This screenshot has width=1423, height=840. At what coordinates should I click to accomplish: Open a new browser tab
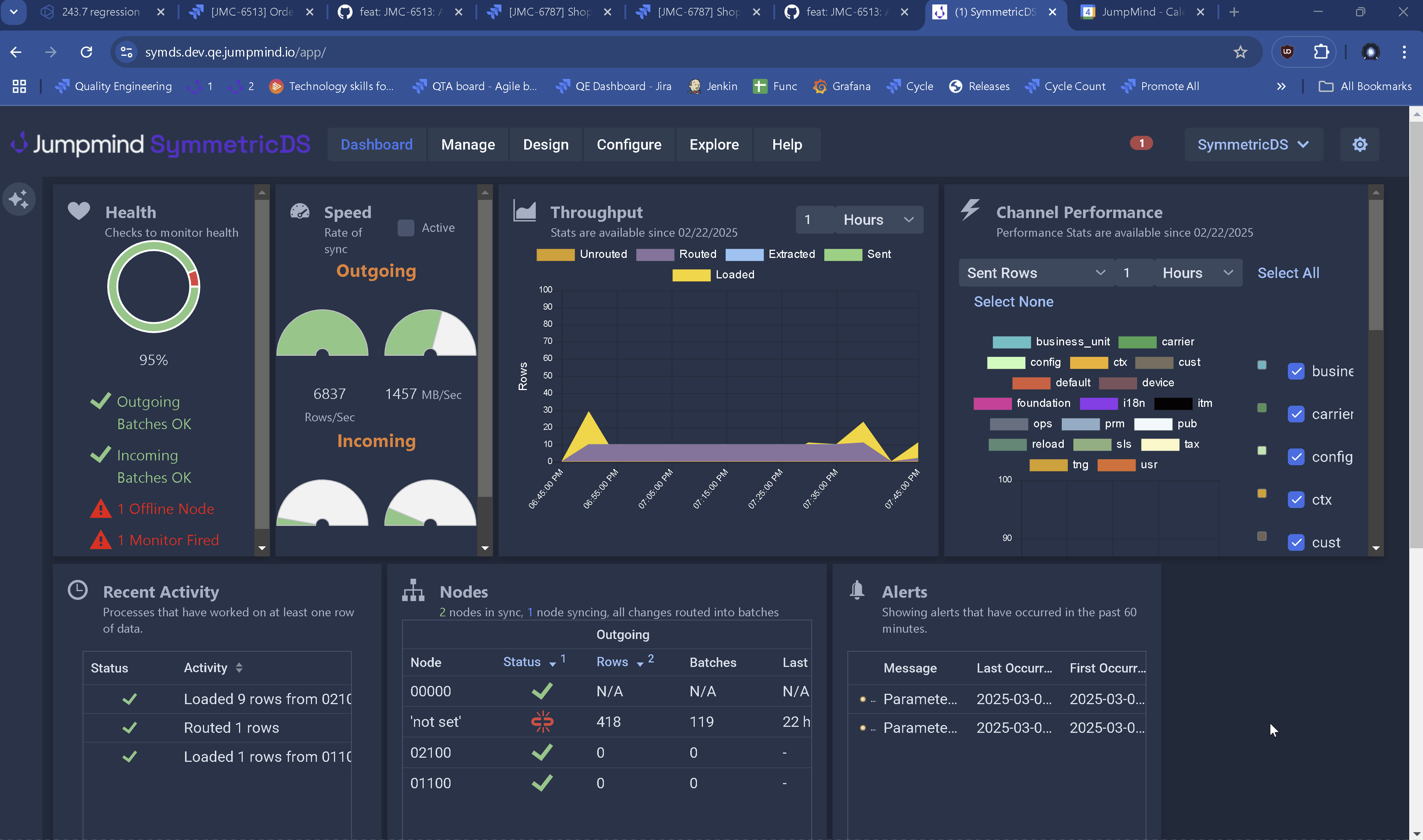1235,12
